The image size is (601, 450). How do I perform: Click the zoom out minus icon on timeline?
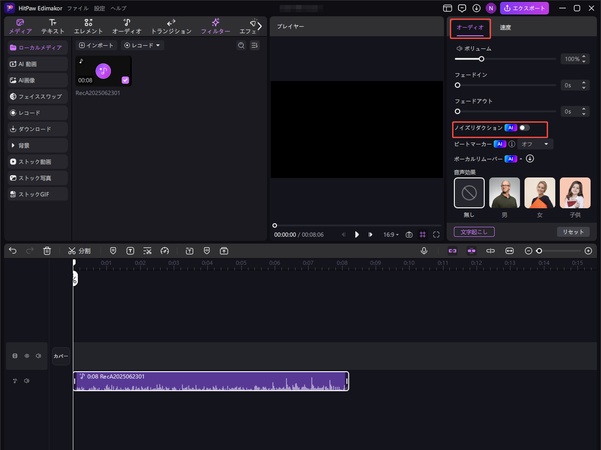[x=528, y=251]
